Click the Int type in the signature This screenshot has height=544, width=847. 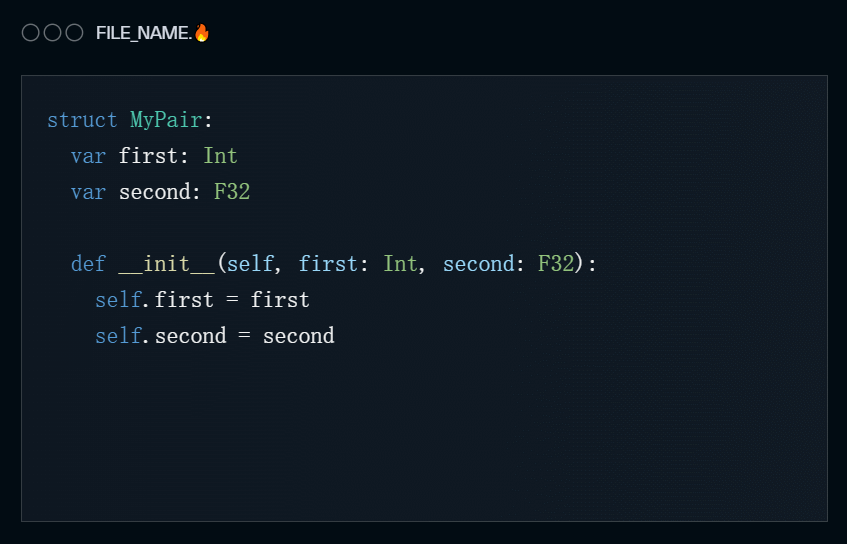pos(400,264)
